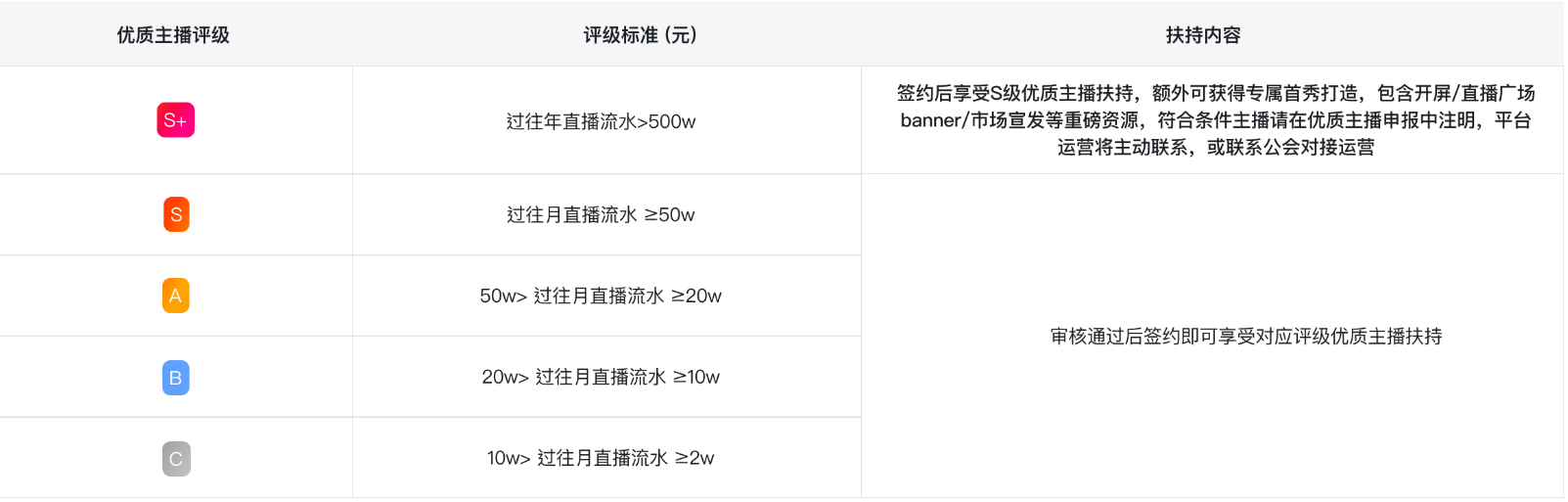Click the gray C rating badge

[176, 459]
